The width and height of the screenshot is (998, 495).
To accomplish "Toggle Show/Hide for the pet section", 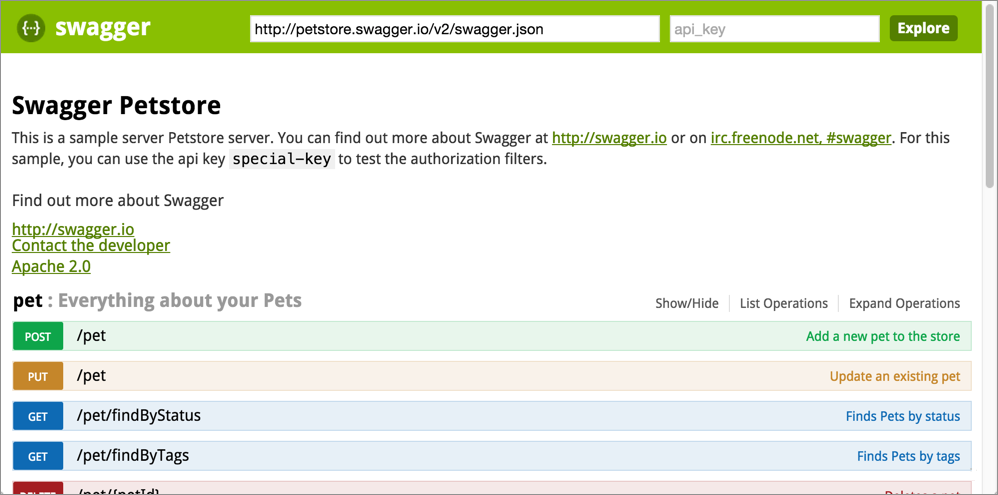I will pos(686,303).
